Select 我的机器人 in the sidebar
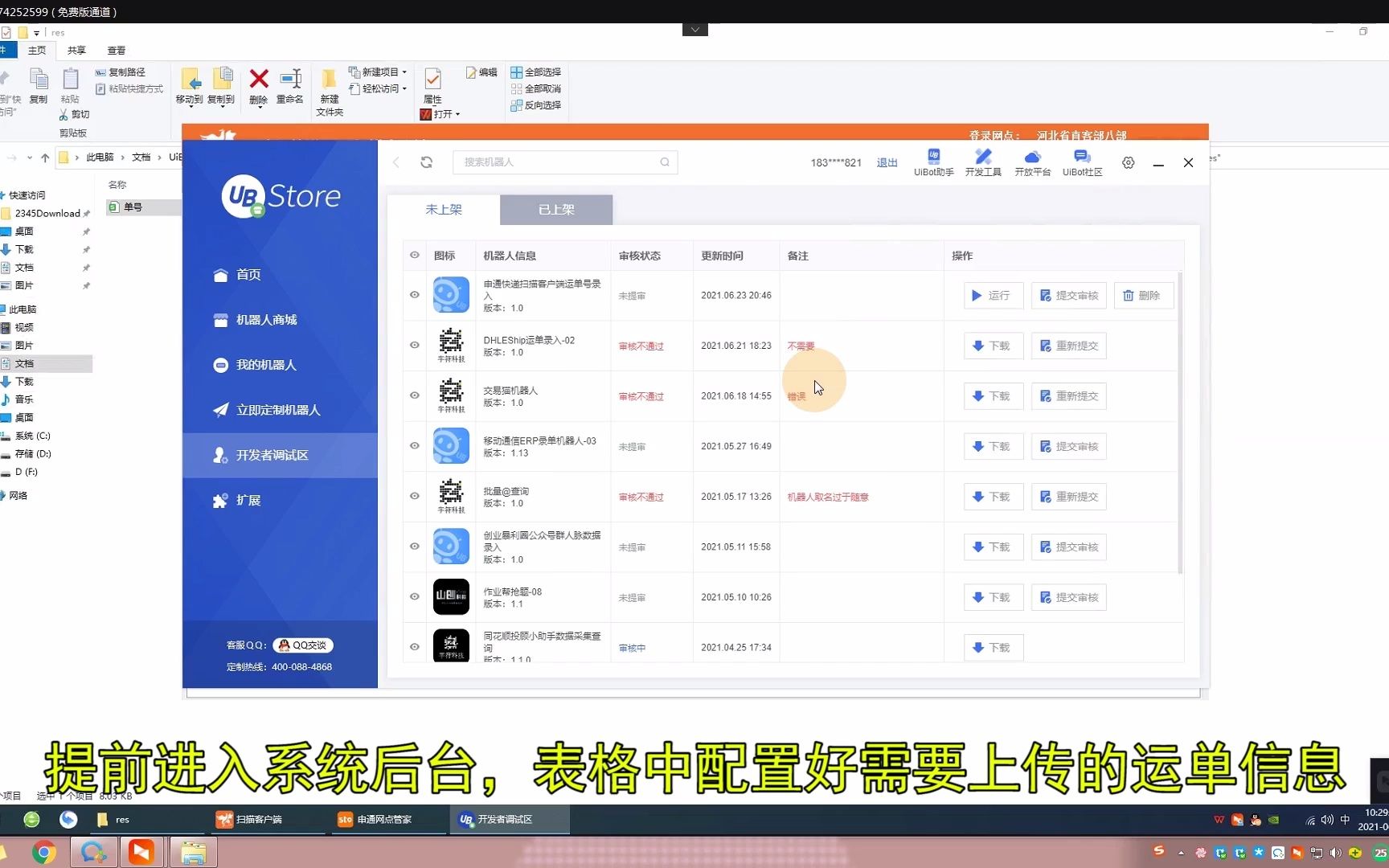The height and width of the screenshot is (868, 1389). [266, 365]
